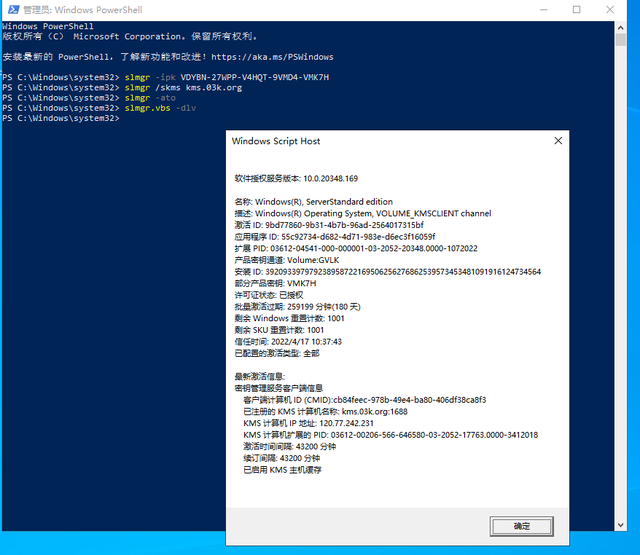The image size is (640, 555).
Task: Click the Windows PowerShell header line in console
Action: [x=48, y=26]
